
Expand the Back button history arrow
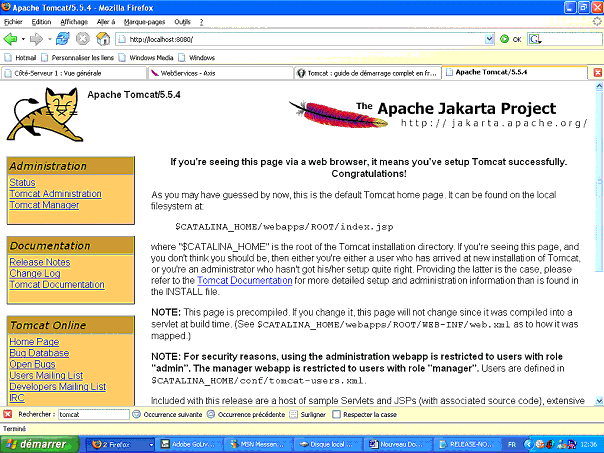point(23,39)
